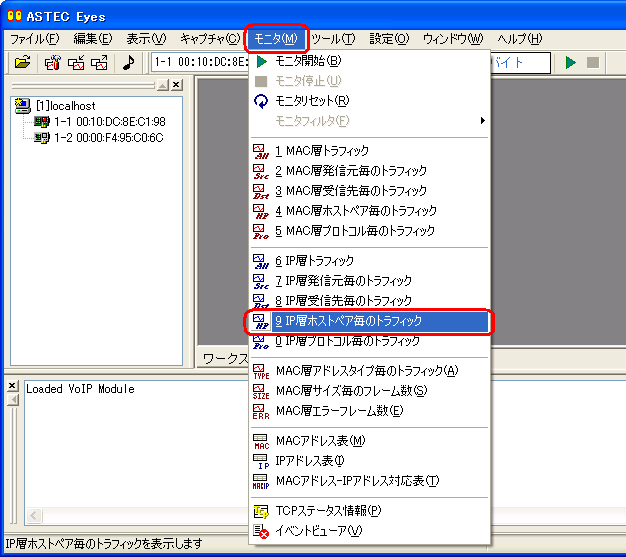
Task: Click the 6 IP層トラフィック All icon
Action: click(261, 261)
